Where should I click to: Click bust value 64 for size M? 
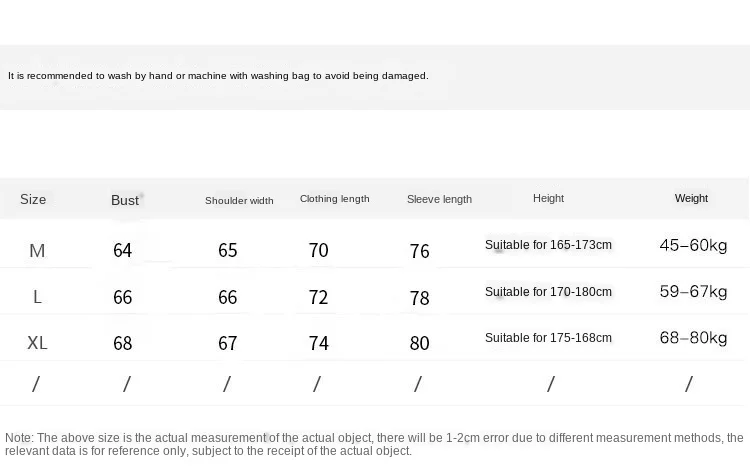pyautogui.click(x=122, y=250)
